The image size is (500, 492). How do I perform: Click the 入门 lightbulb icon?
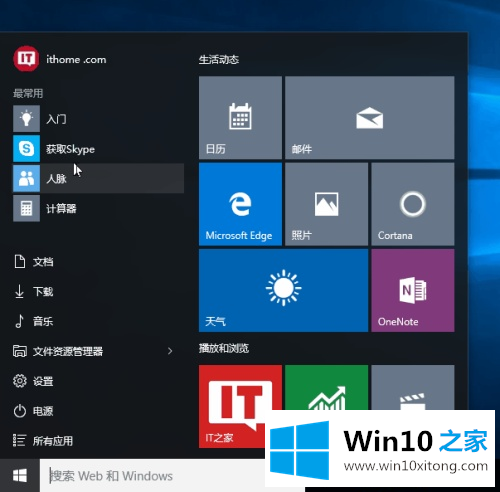click(26, 119)
